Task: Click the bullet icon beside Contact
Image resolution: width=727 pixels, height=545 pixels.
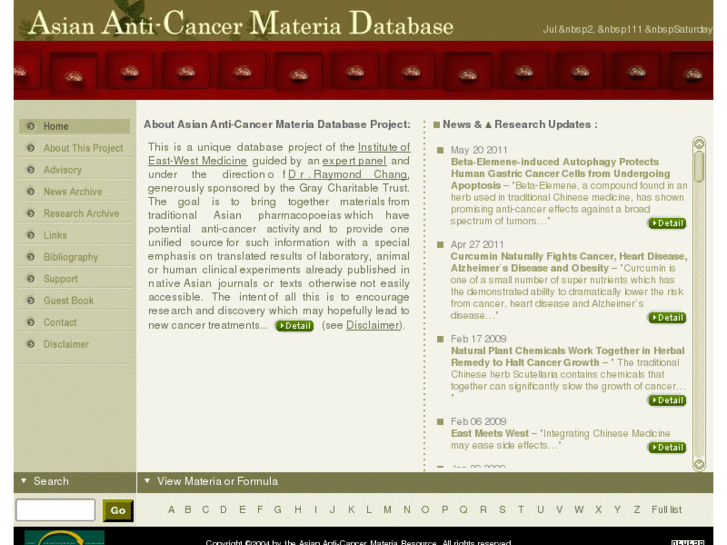Action: click(x=31, y=322)
